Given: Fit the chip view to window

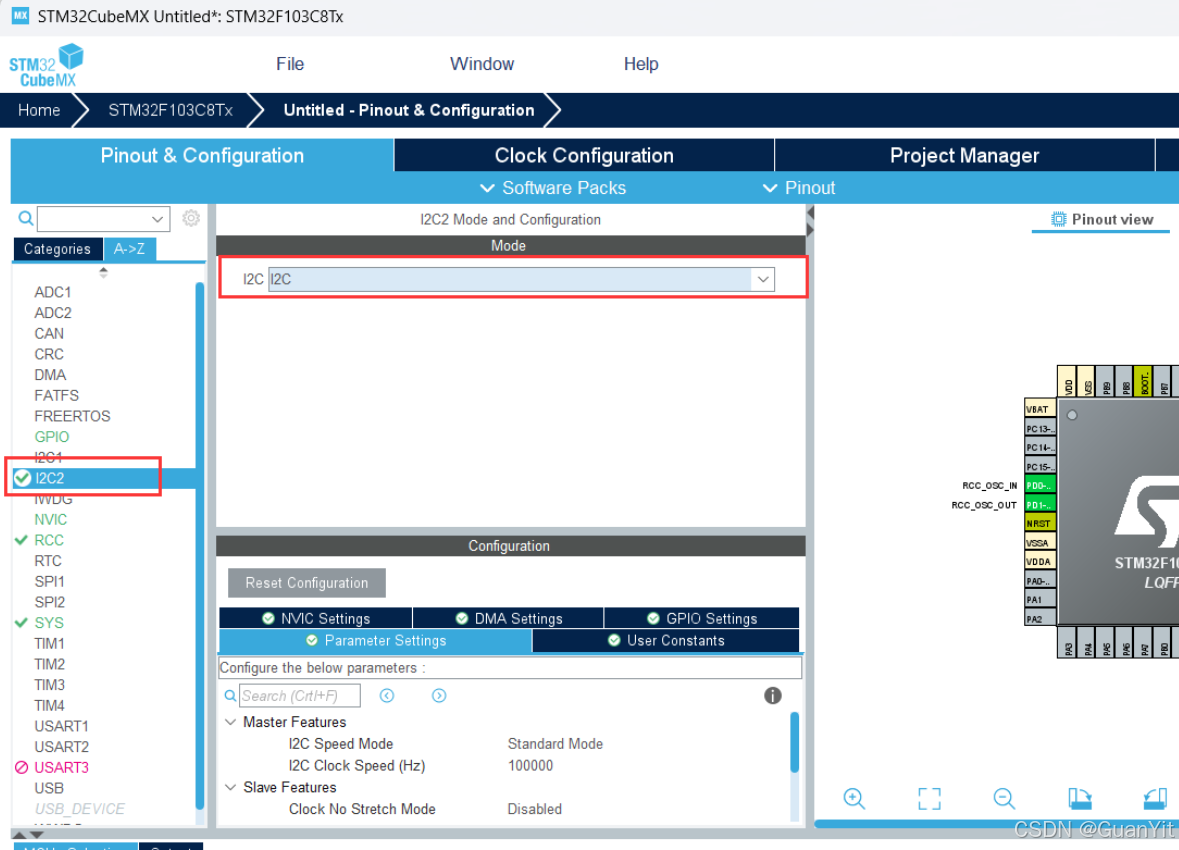Looking at the screenshot, I should coord(929,798).
